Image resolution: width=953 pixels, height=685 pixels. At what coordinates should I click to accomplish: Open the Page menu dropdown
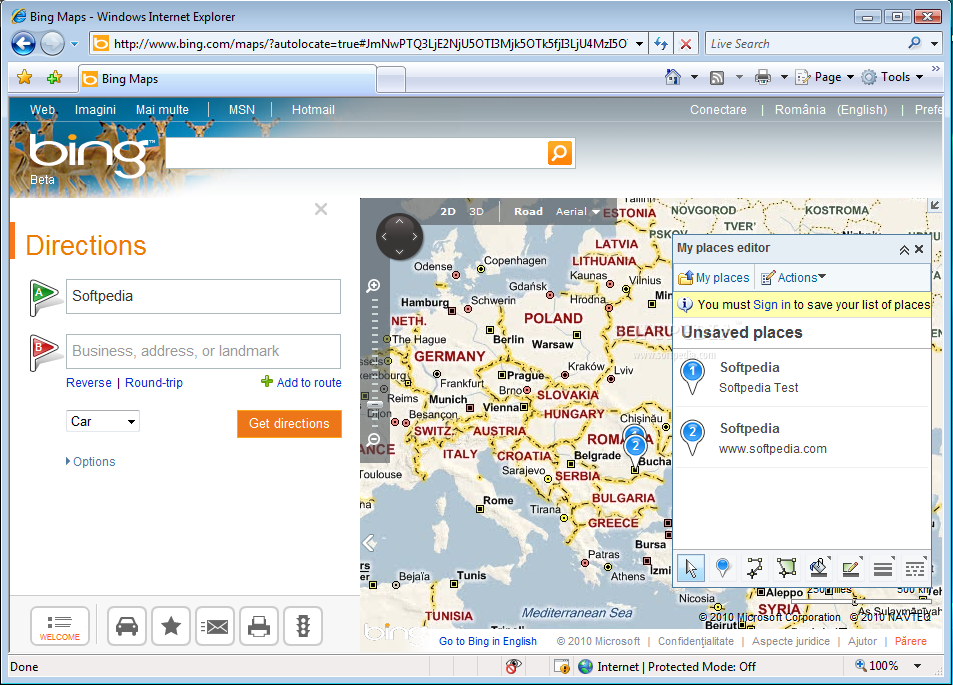pyautogui.click(x=825, y=77)
